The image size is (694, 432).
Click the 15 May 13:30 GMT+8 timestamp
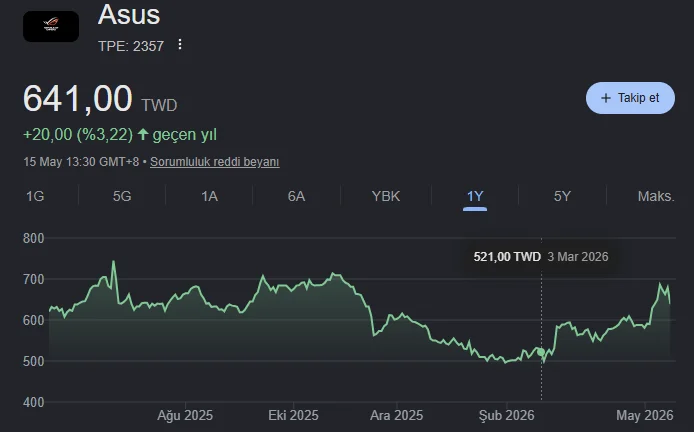point(81,162)
